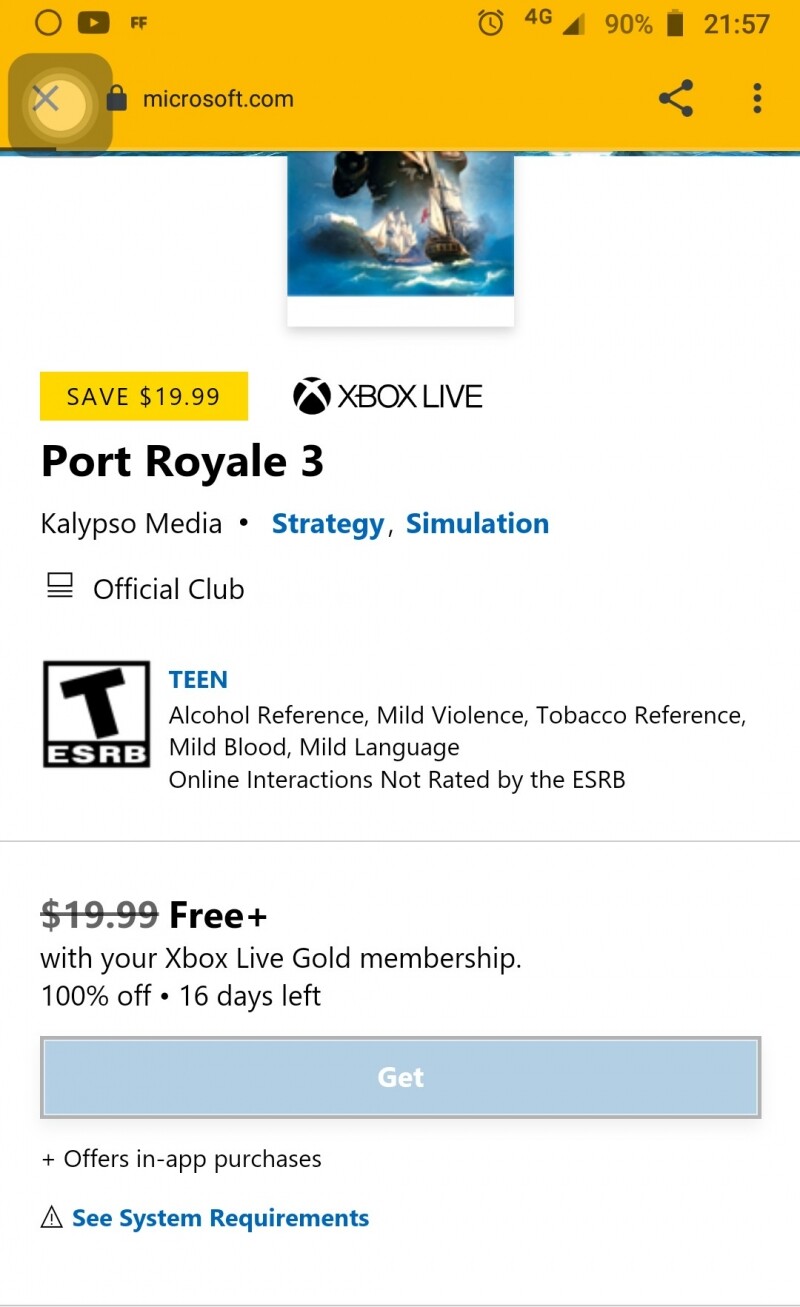Tap the ESRB Teen rating icon
800x1307 pixels.
(96, 714)
